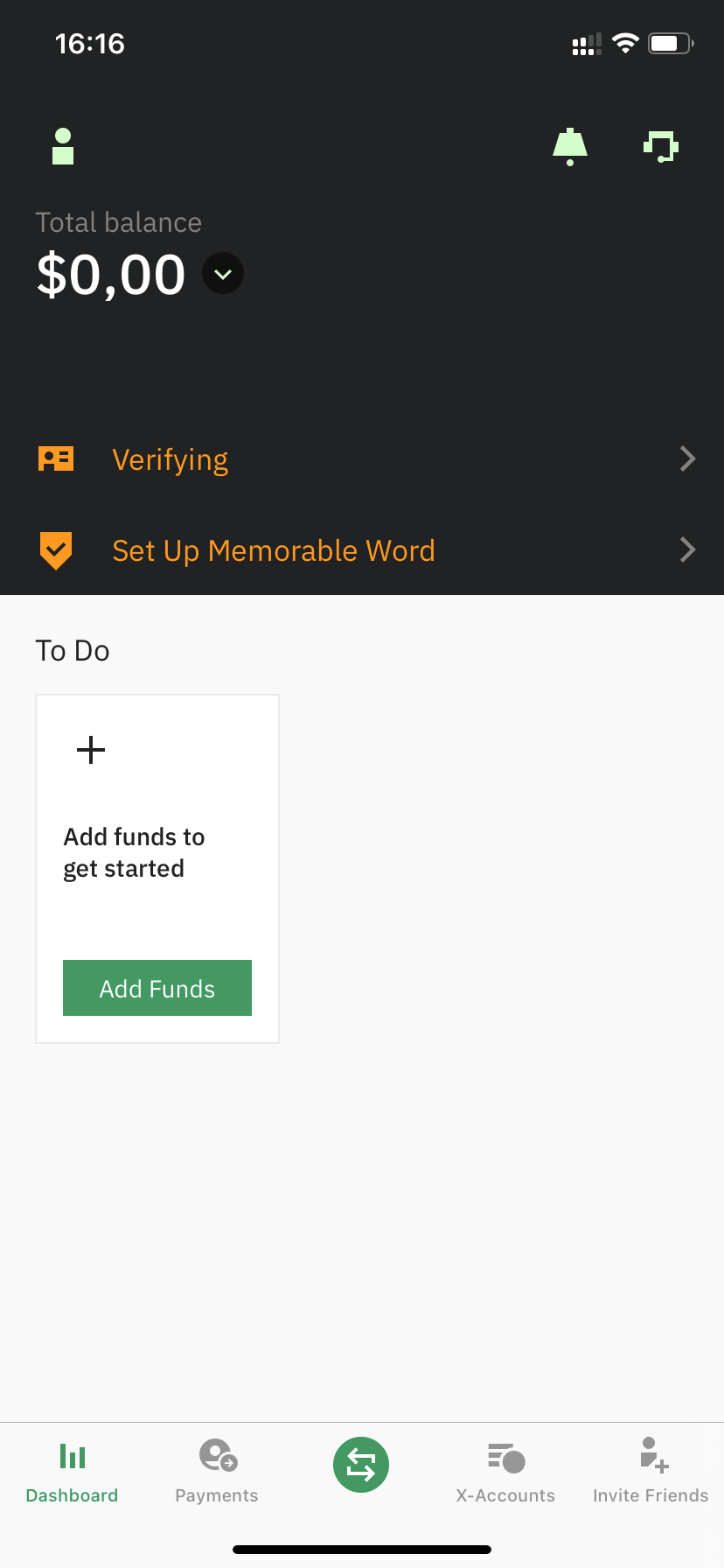Tap the green exchange arrows button
The image size is (724, 1568).
[361, 1465]
